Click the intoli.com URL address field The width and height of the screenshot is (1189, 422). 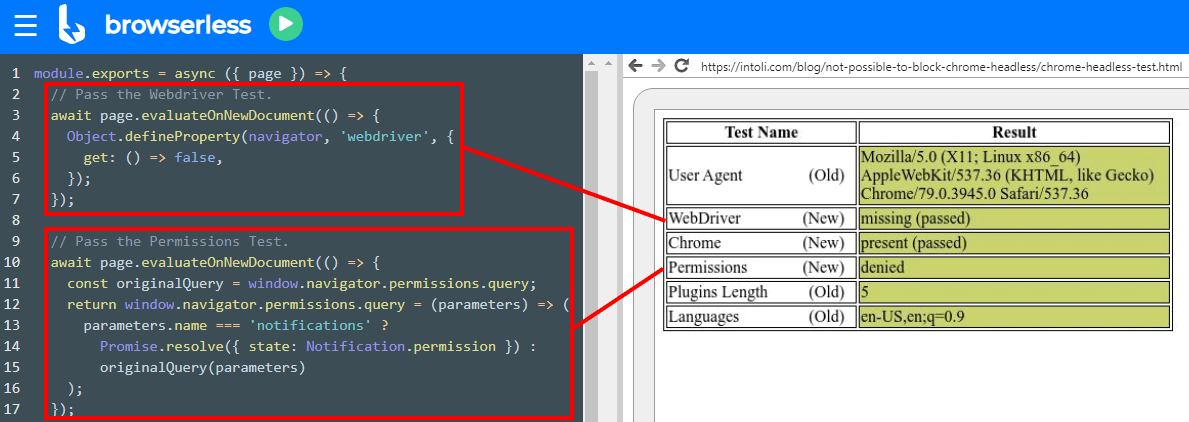click(x=941, y=67)
